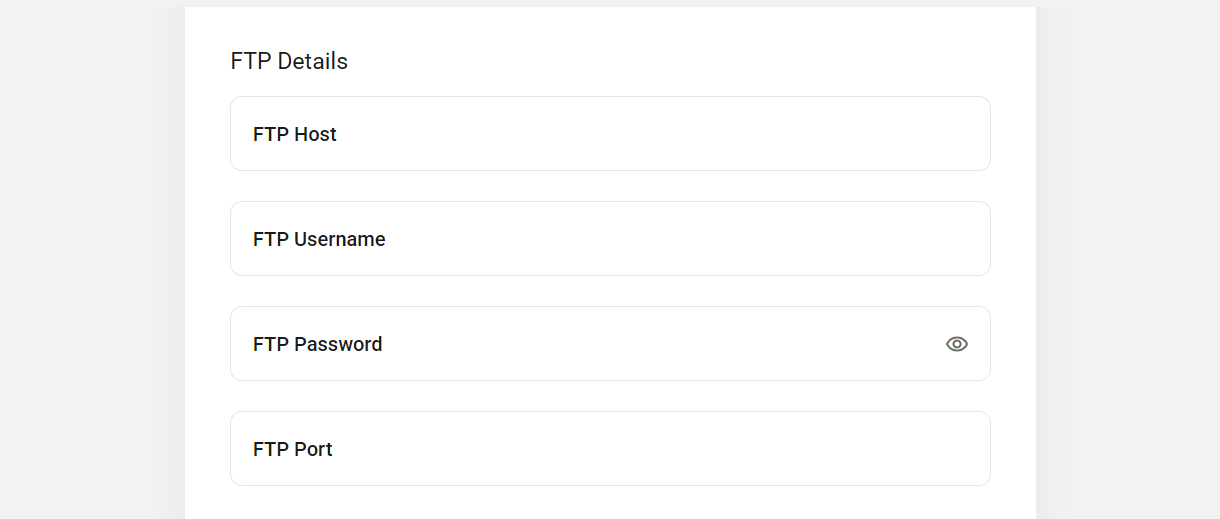This screenshot has width=1220, height=519.
Task: Click the gray page background left of form
Action: 92,260
